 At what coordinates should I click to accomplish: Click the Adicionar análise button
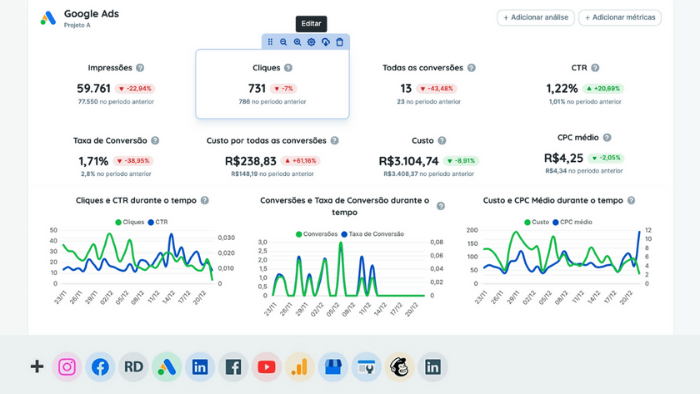536,17
